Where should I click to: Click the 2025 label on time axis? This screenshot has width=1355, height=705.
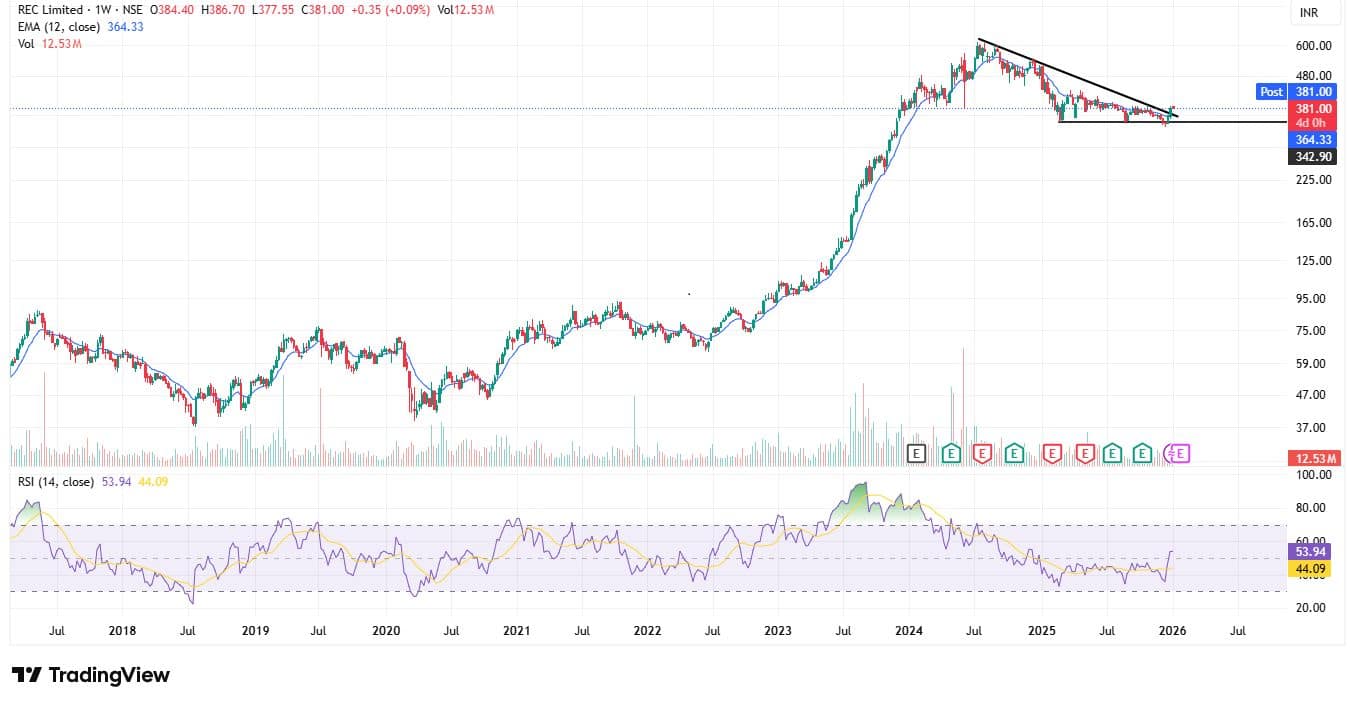(1041, 632)
